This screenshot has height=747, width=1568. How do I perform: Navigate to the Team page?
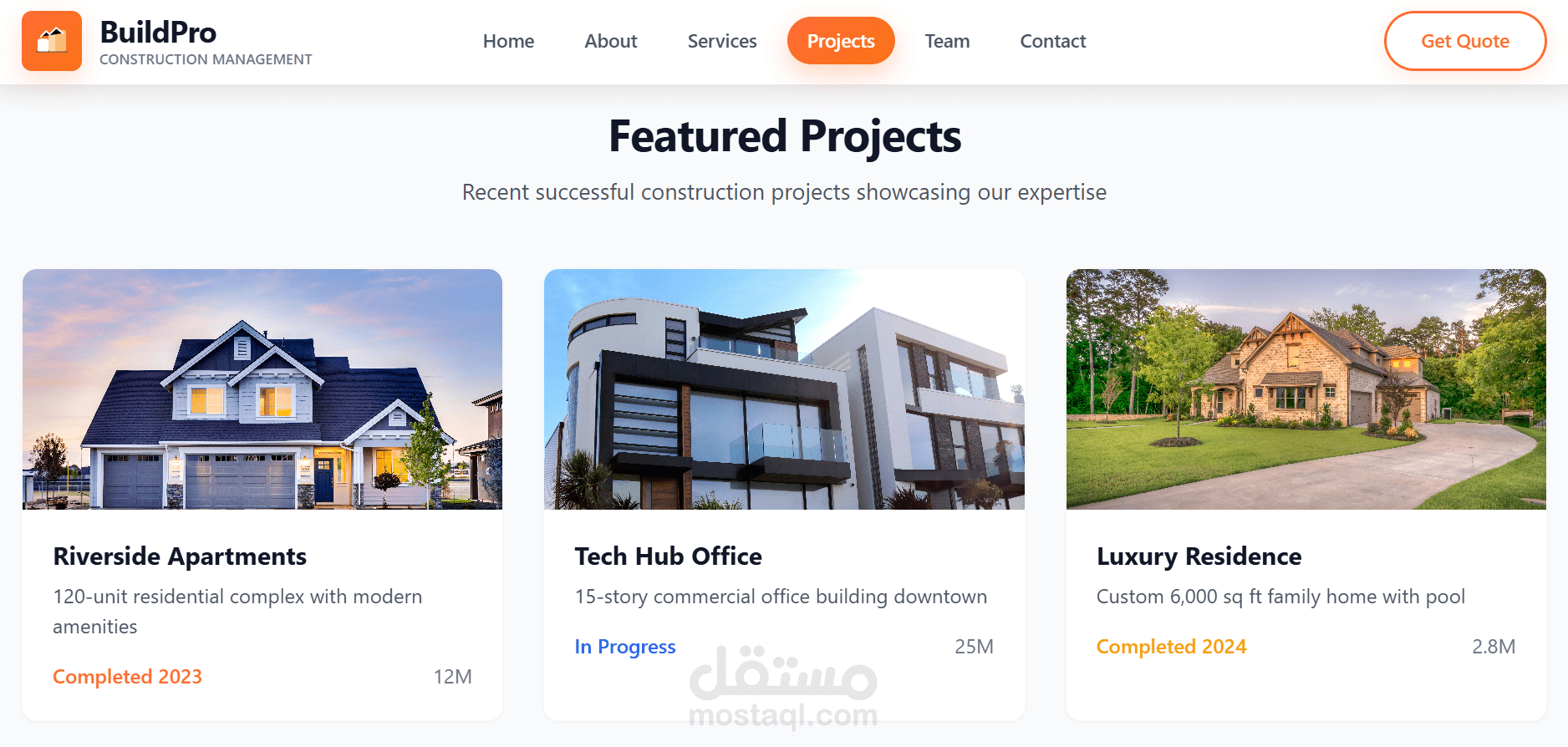pos(947,41)
